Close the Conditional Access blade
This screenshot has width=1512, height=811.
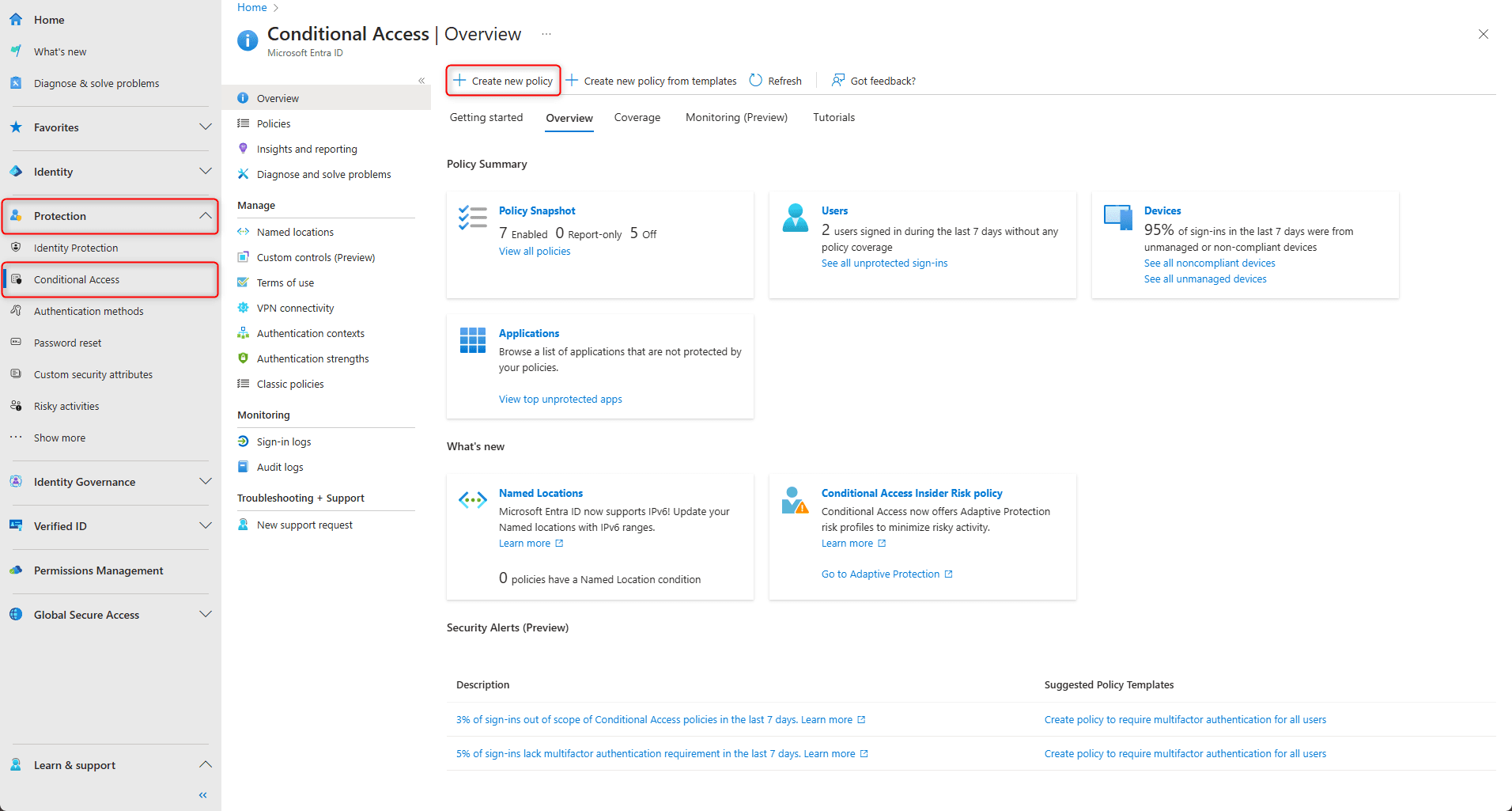pos(1484,34)
